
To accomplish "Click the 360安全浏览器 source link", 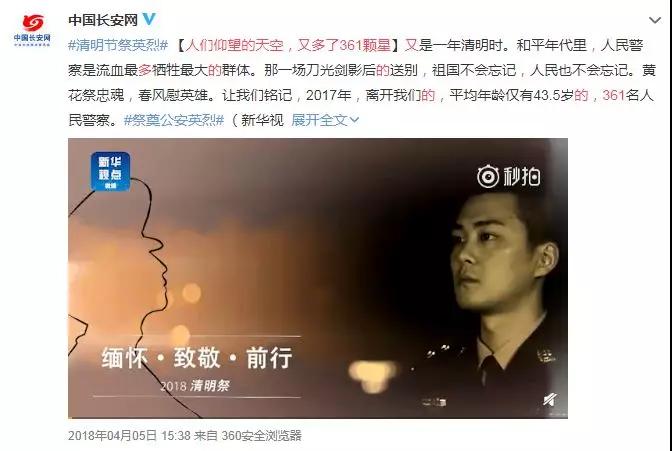I will (261, 436).
